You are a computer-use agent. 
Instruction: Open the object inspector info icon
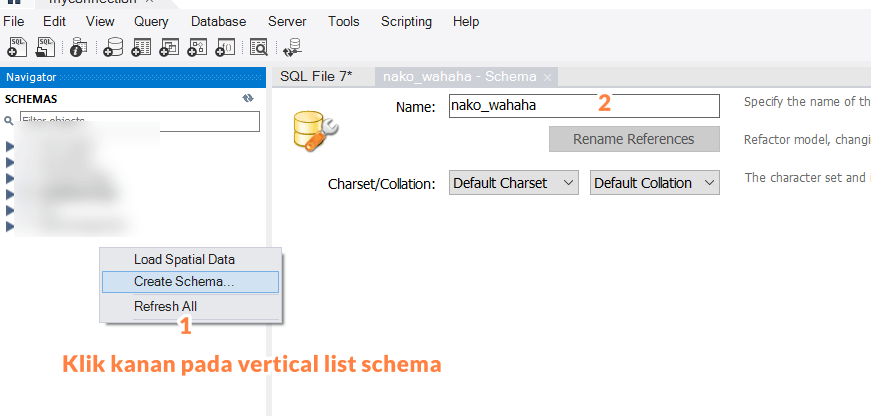[x=79, y=45]
